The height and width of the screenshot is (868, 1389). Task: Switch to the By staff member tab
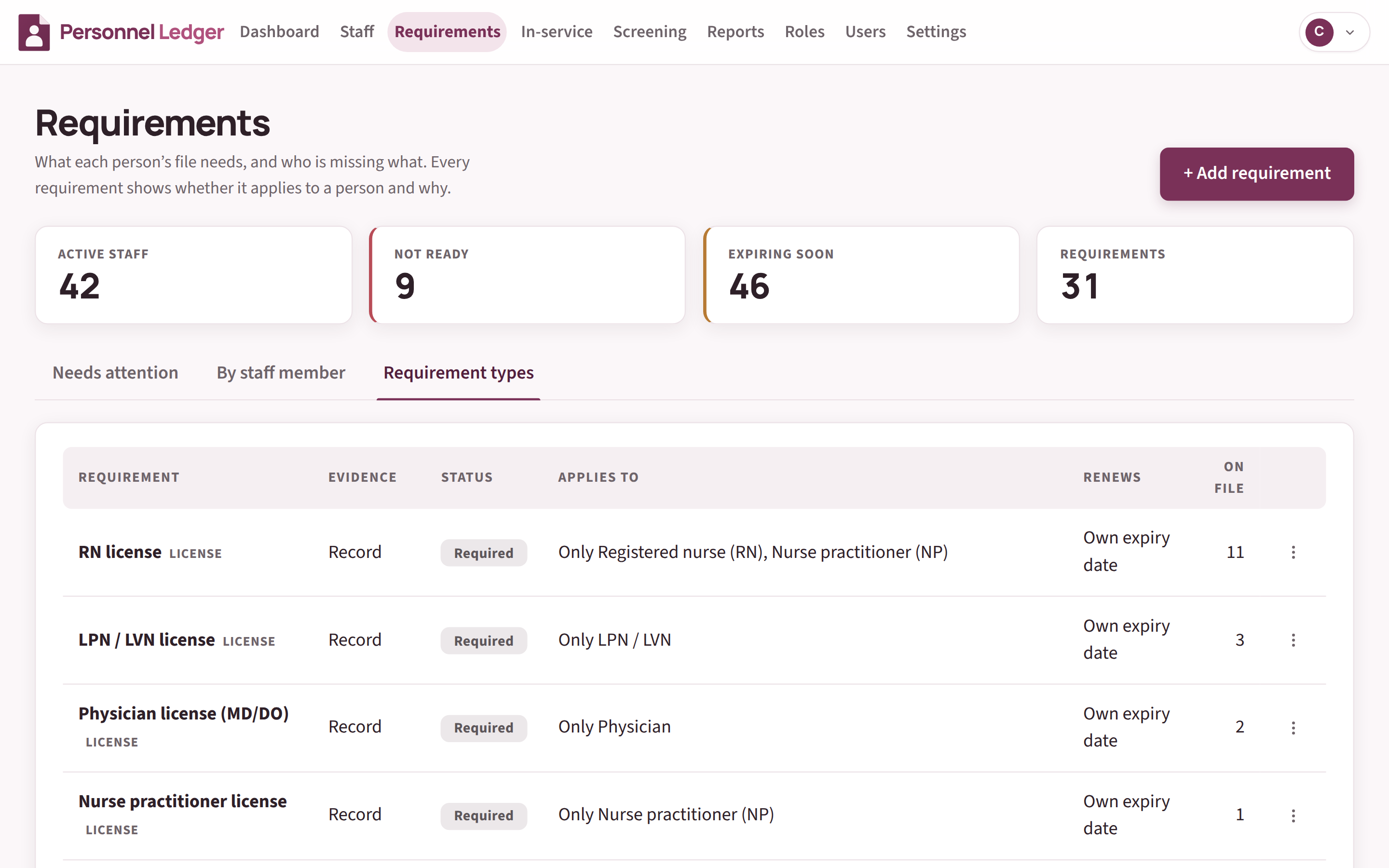click(281, 373)
